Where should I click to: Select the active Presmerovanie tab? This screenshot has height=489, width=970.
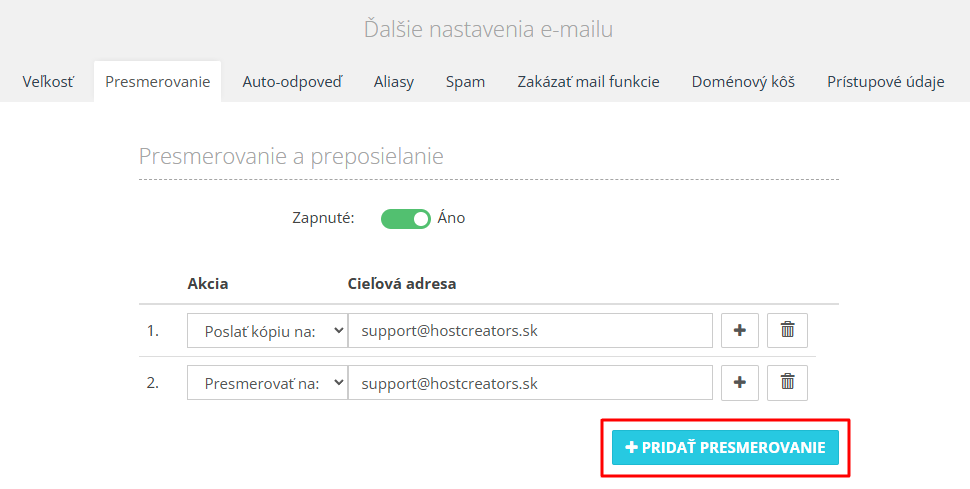tap(158, 82)
